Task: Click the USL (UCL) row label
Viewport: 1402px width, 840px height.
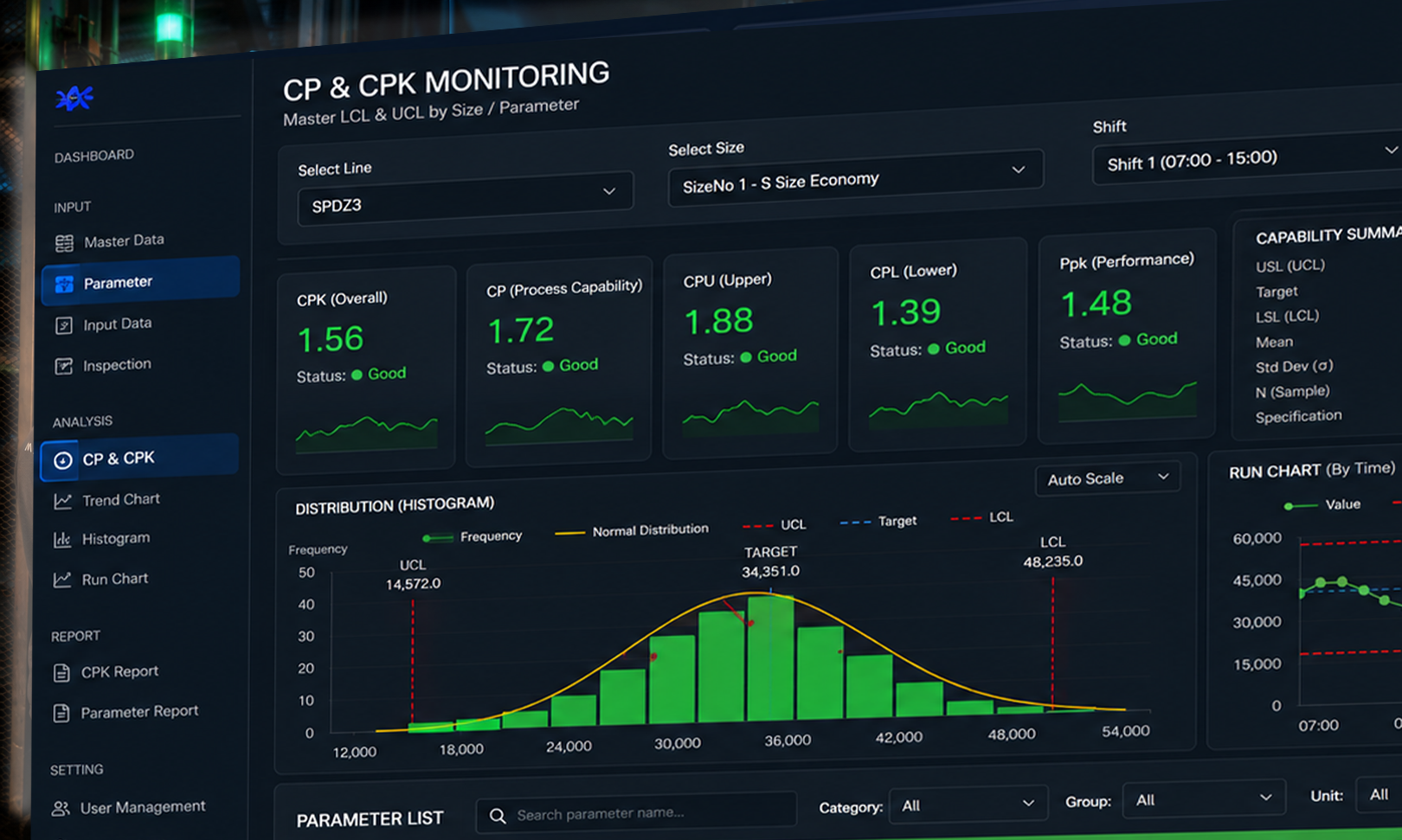Action: point(1290,266)
